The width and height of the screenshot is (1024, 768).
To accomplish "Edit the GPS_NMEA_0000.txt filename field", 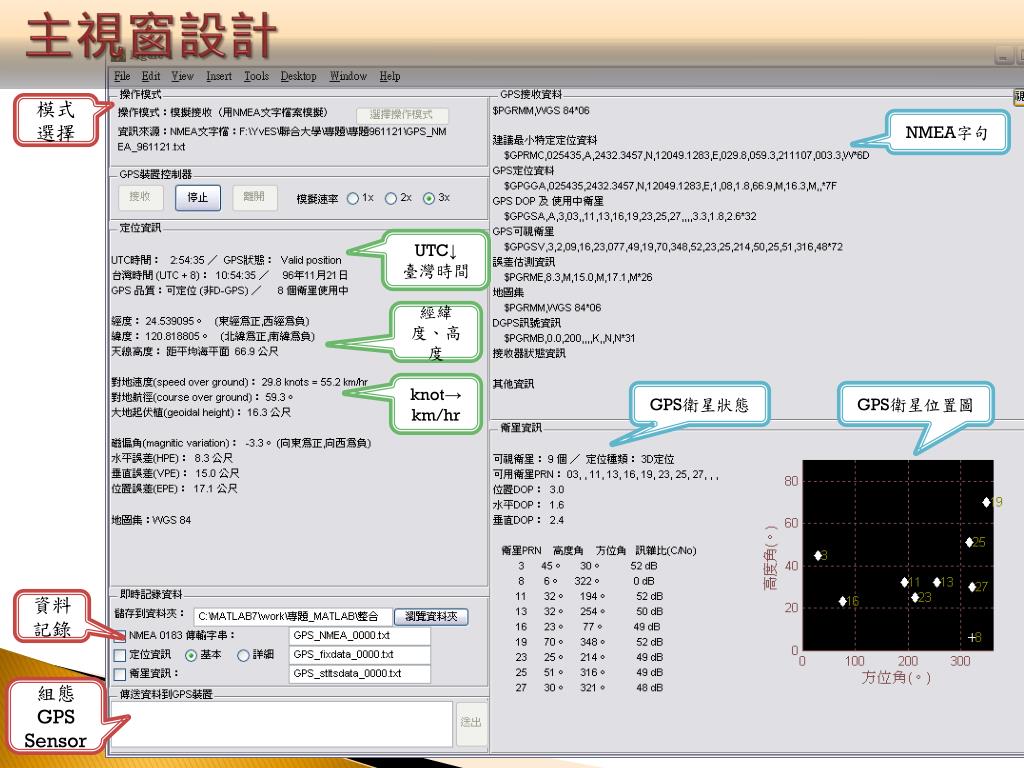I will pos(359,635).
